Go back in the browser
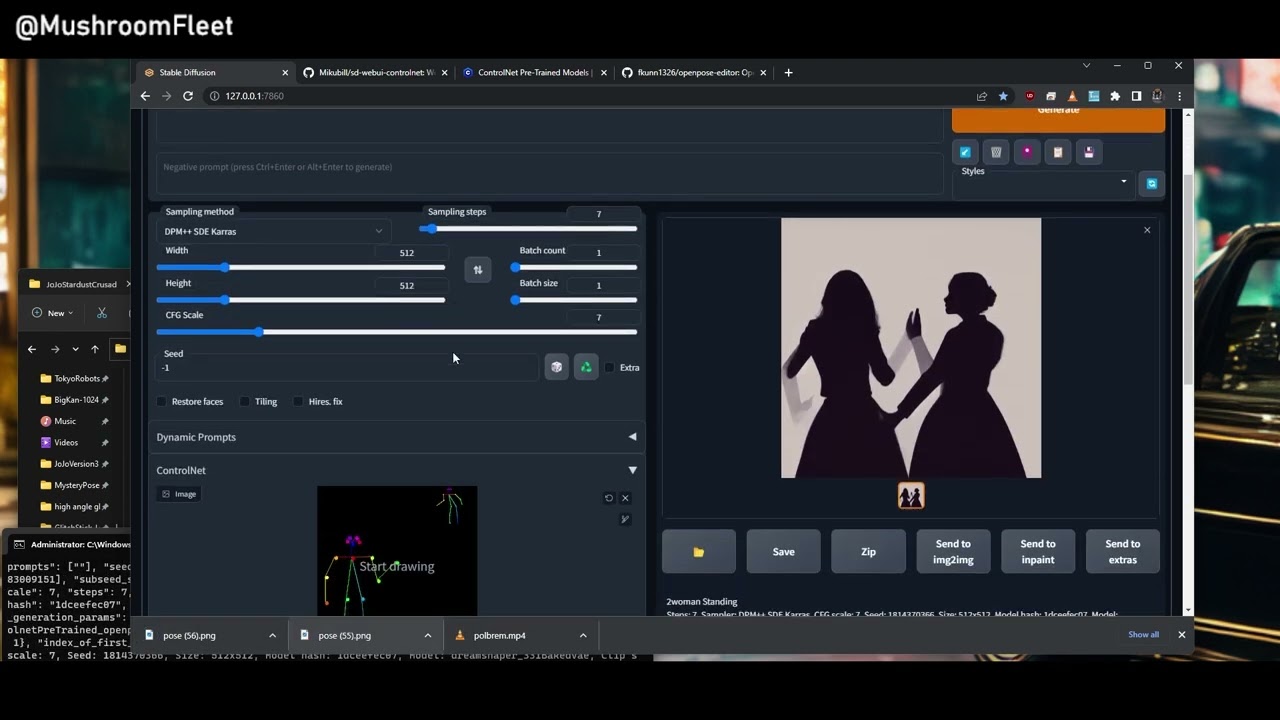 pos(145,96)
